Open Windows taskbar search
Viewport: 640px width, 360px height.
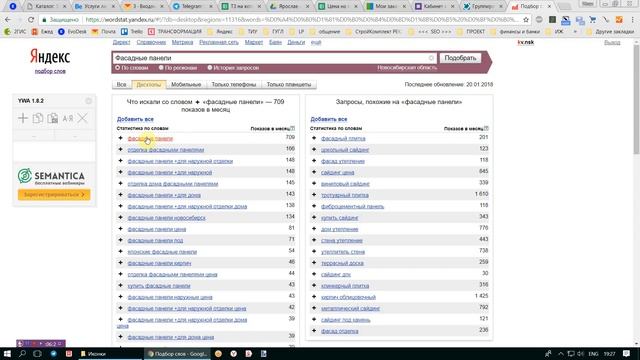[x=22, y=353]
